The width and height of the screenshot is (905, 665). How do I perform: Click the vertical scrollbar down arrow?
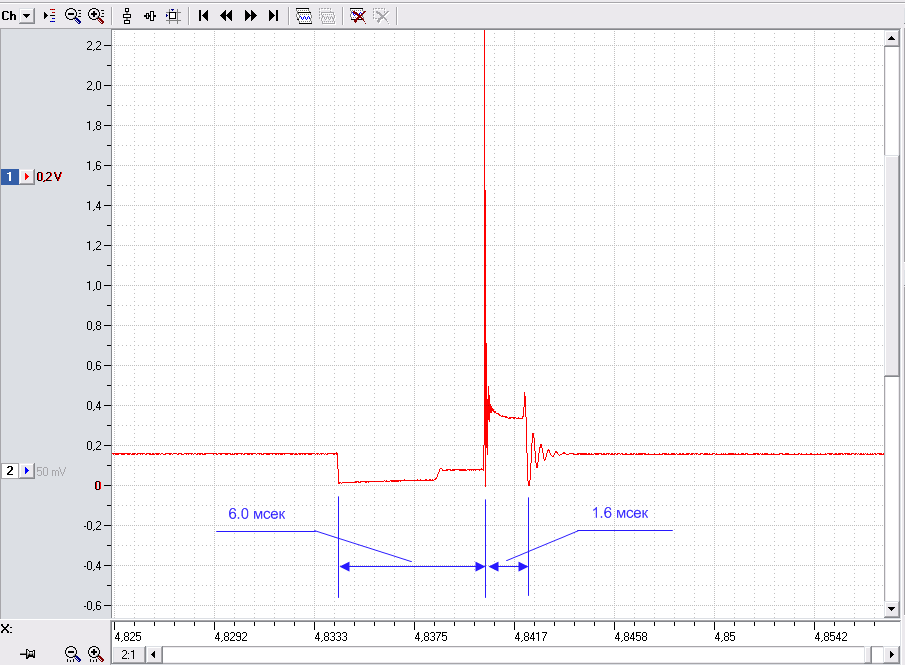[892, 608]
